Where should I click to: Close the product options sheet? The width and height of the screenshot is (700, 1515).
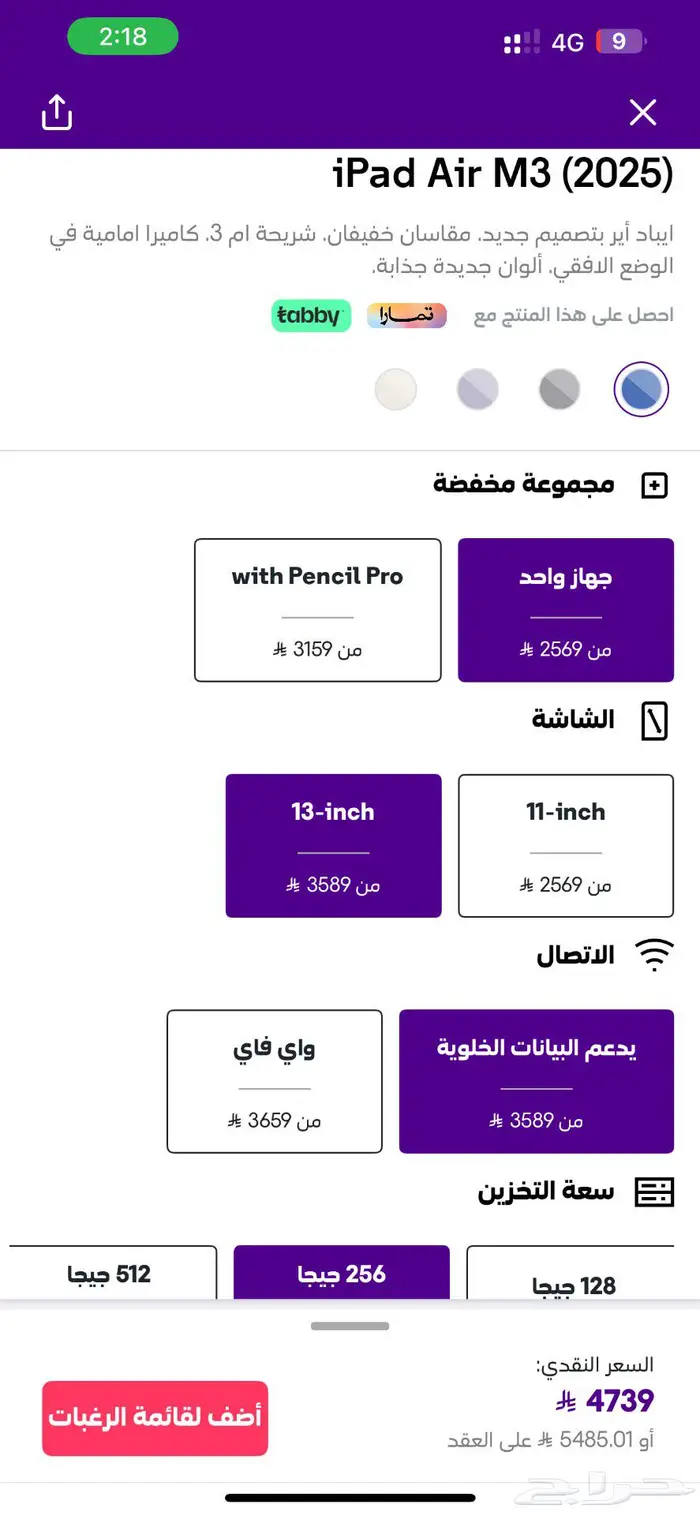click(642, 113)
